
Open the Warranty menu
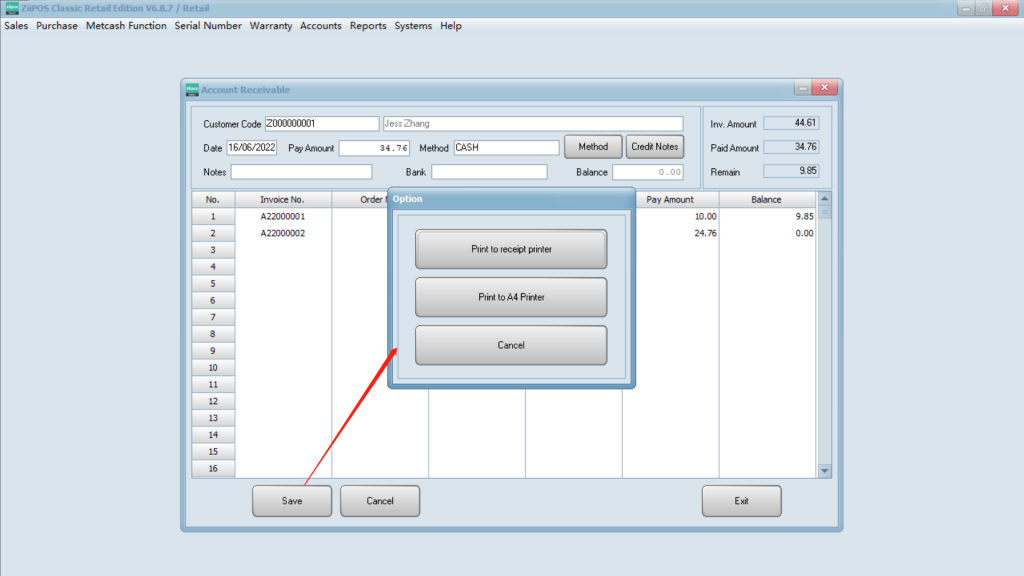coord(271,26)
